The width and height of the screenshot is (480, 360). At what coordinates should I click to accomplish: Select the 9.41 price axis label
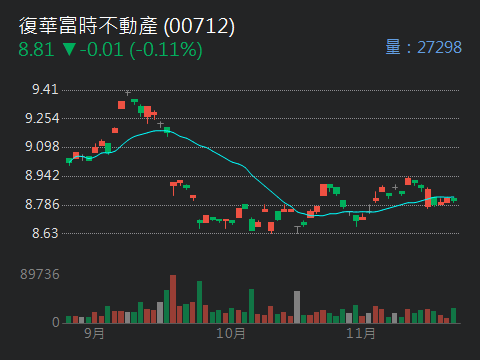[45, 89]
